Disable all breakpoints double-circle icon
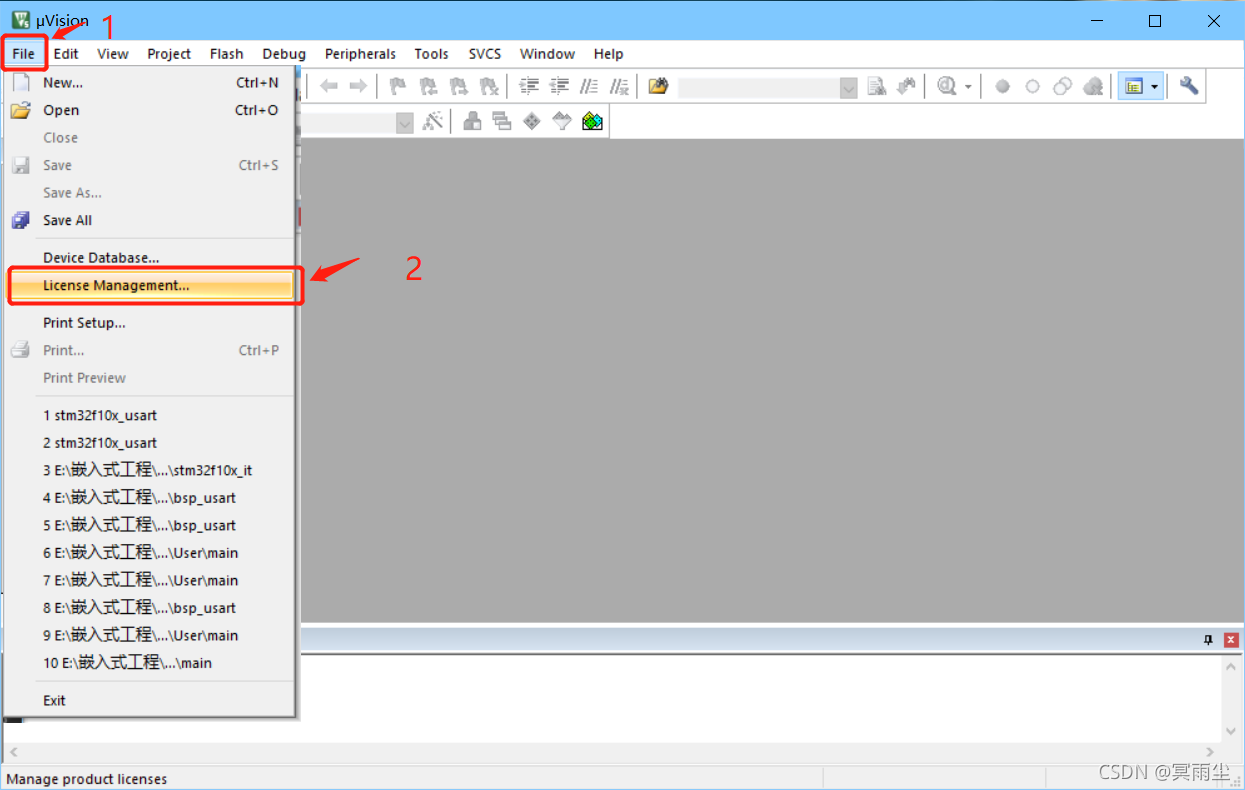 (1062, 87)
